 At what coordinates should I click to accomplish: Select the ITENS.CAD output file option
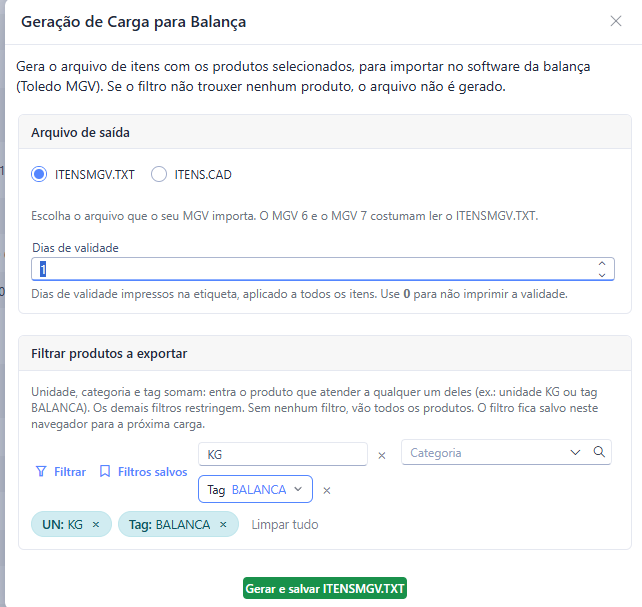pos(159,174)
